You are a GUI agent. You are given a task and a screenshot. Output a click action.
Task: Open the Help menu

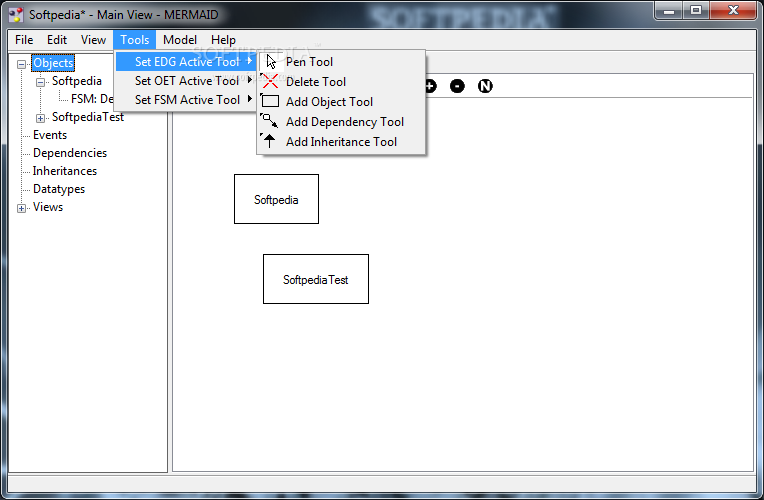pos(223,40)
